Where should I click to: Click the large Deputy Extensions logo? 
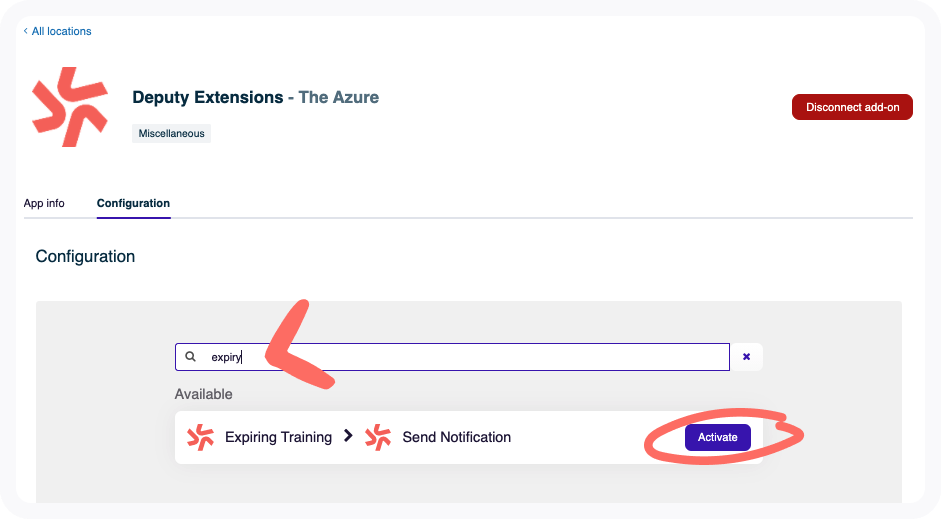click(70, 107)
